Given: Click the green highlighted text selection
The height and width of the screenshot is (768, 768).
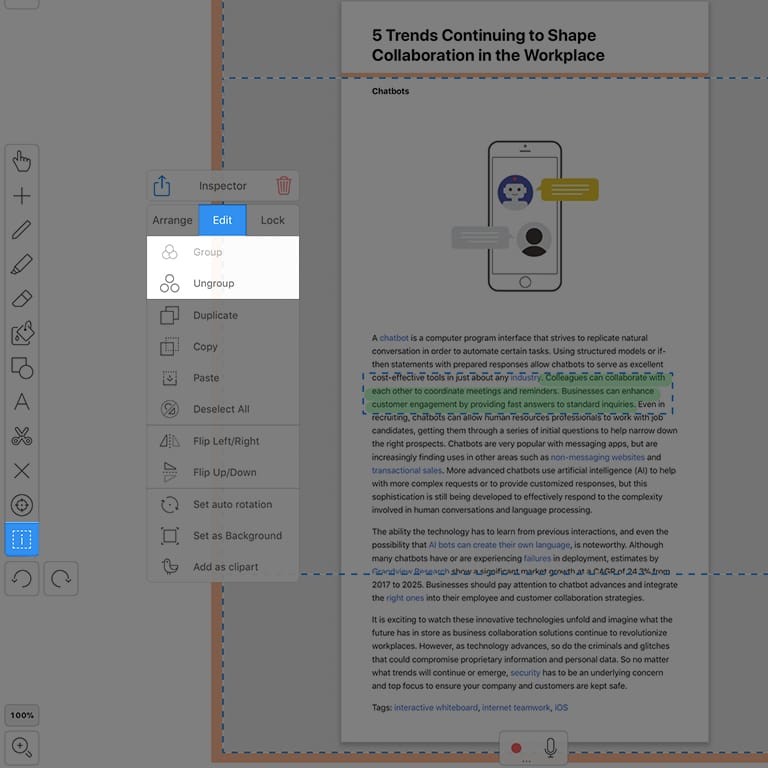Looking at the screenshot, I should pyautogui.click(x=517, y=391).
